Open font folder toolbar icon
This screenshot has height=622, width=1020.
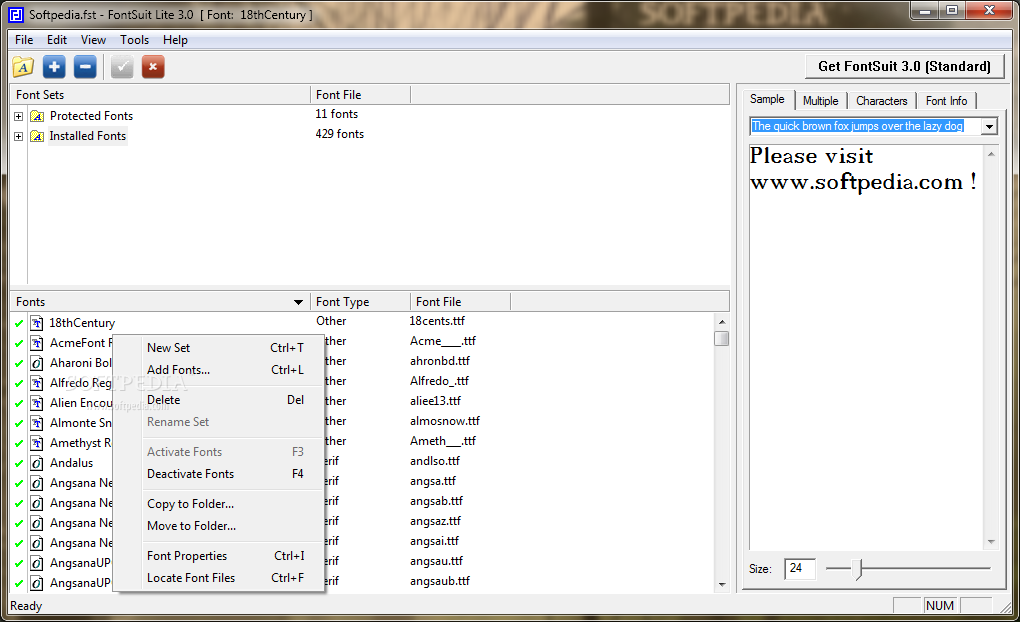(x=23, y=66)
